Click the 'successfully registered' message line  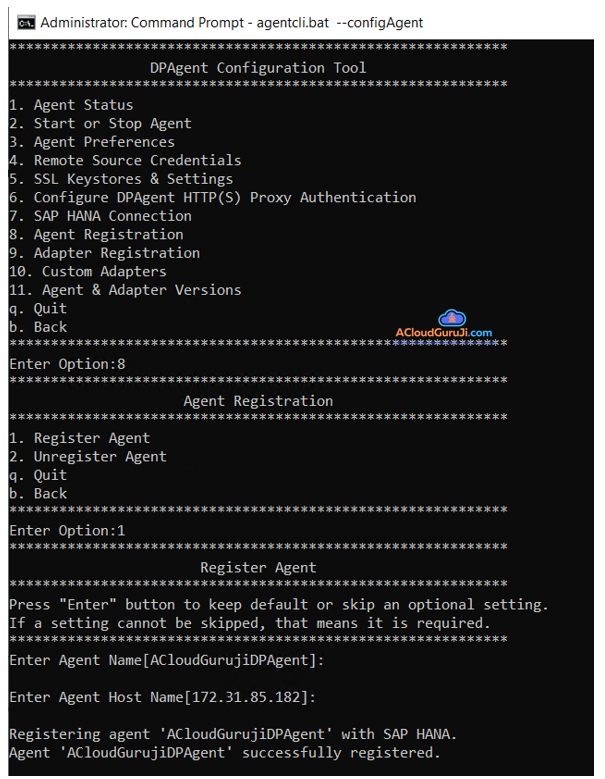pos(225,752)
